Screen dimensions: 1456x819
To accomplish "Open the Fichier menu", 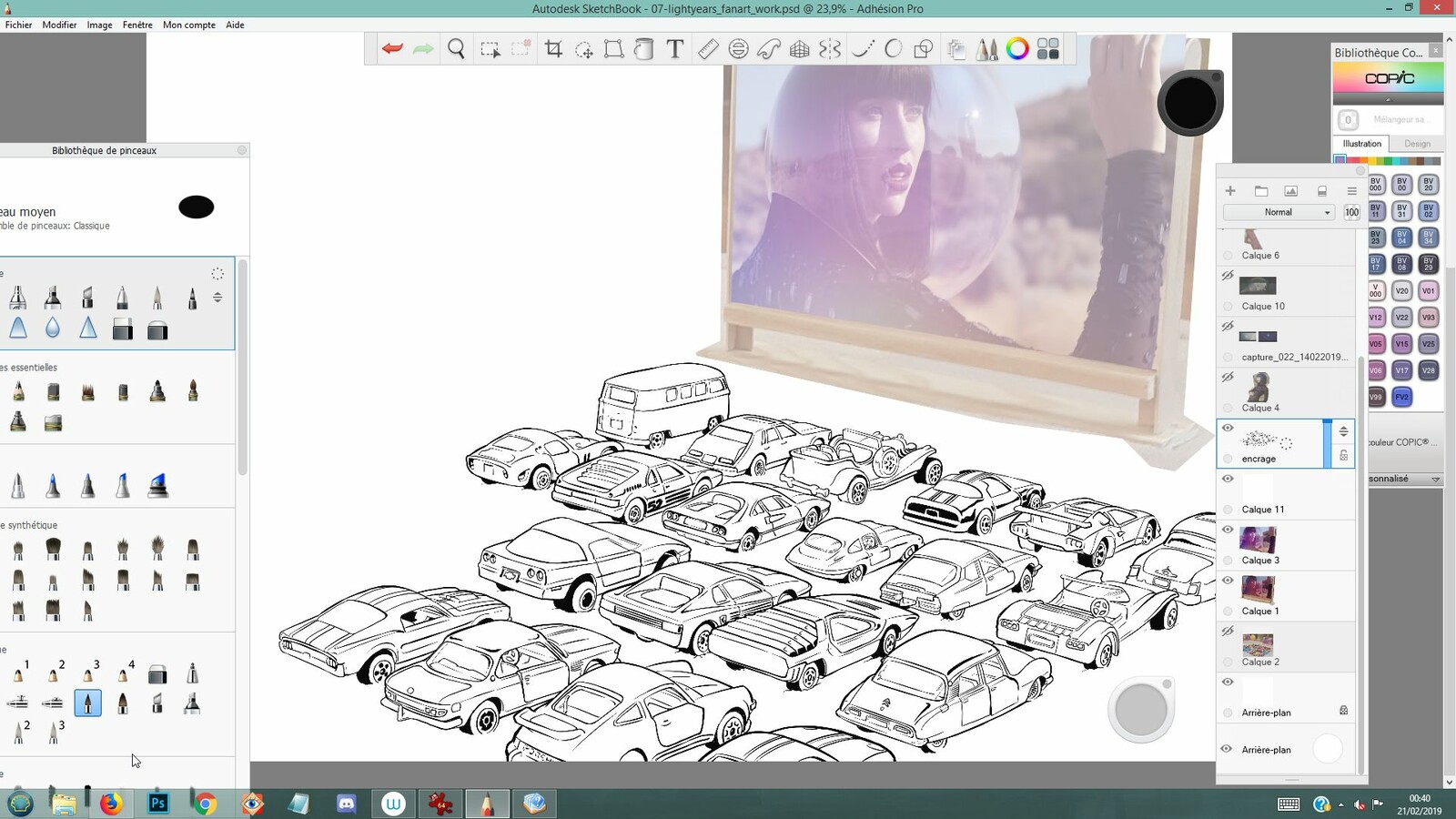I will (x=18, y=25).
